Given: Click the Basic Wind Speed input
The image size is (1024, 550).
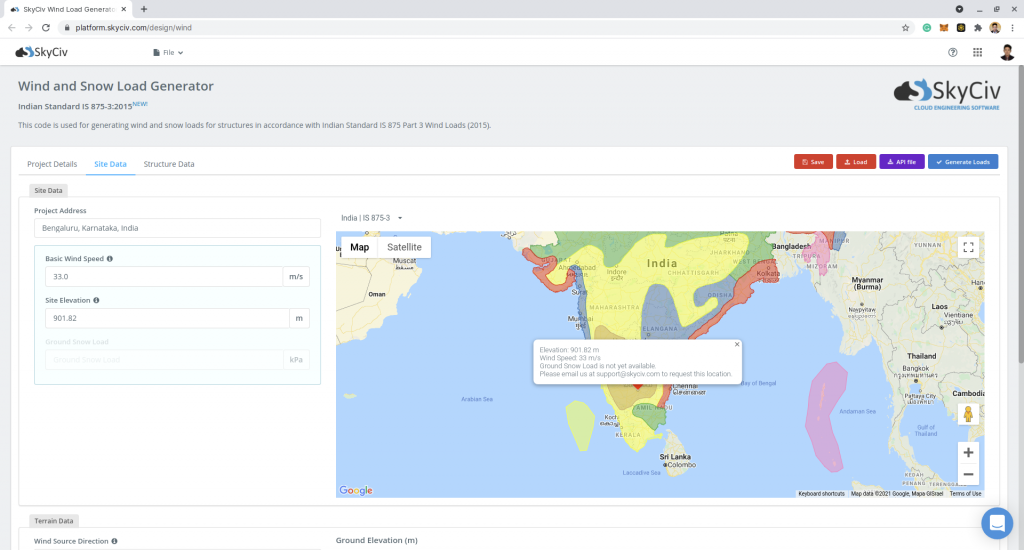Looking at the screenshot, I should 163,276.
